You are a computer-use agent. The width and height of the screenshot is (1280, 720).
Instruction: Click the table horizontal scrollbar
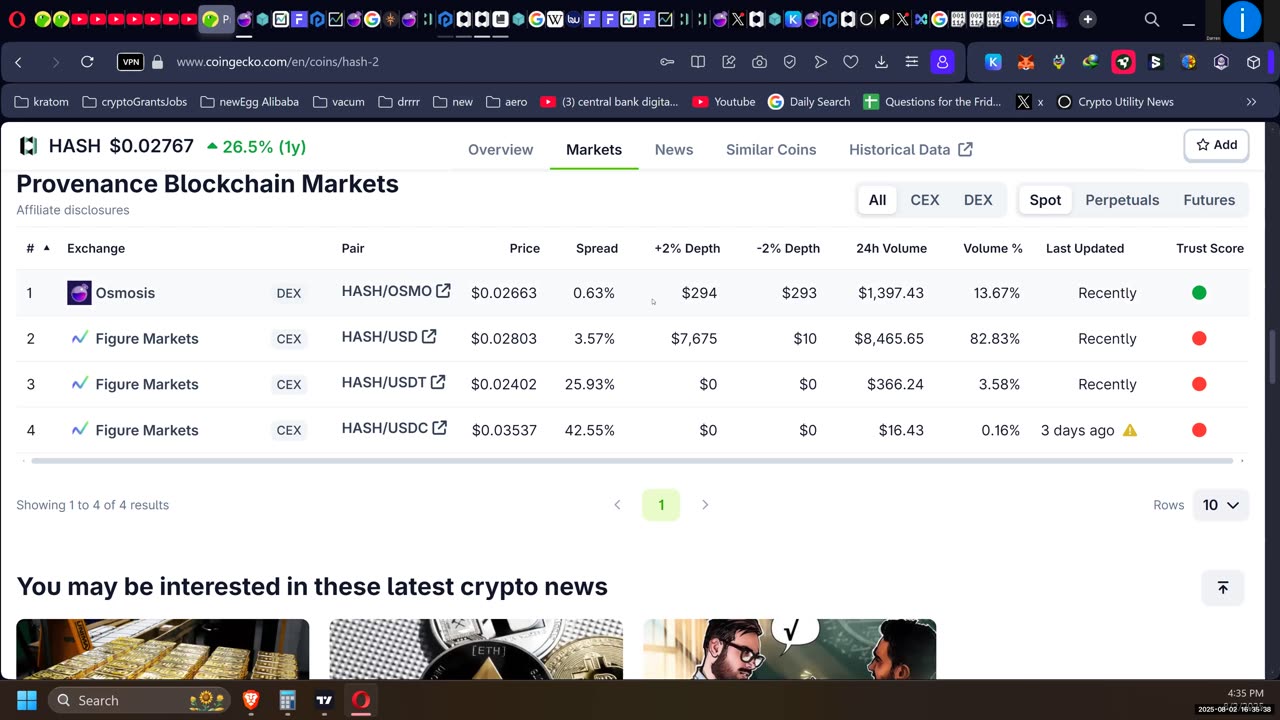pyautogui.click(x=632, y=461)
